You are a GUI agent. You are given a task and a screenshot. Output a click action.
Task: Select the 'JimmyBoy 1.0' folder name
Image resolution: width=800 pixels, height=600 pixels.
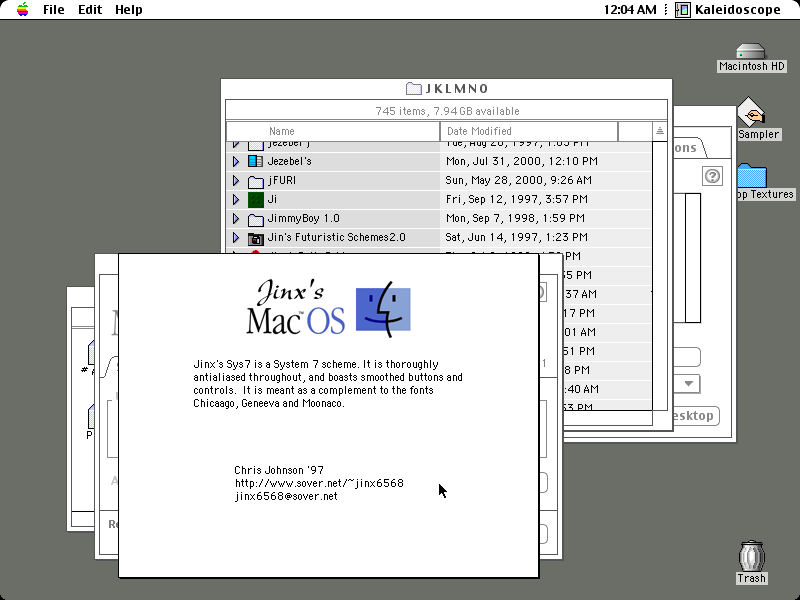click(304, 218)
